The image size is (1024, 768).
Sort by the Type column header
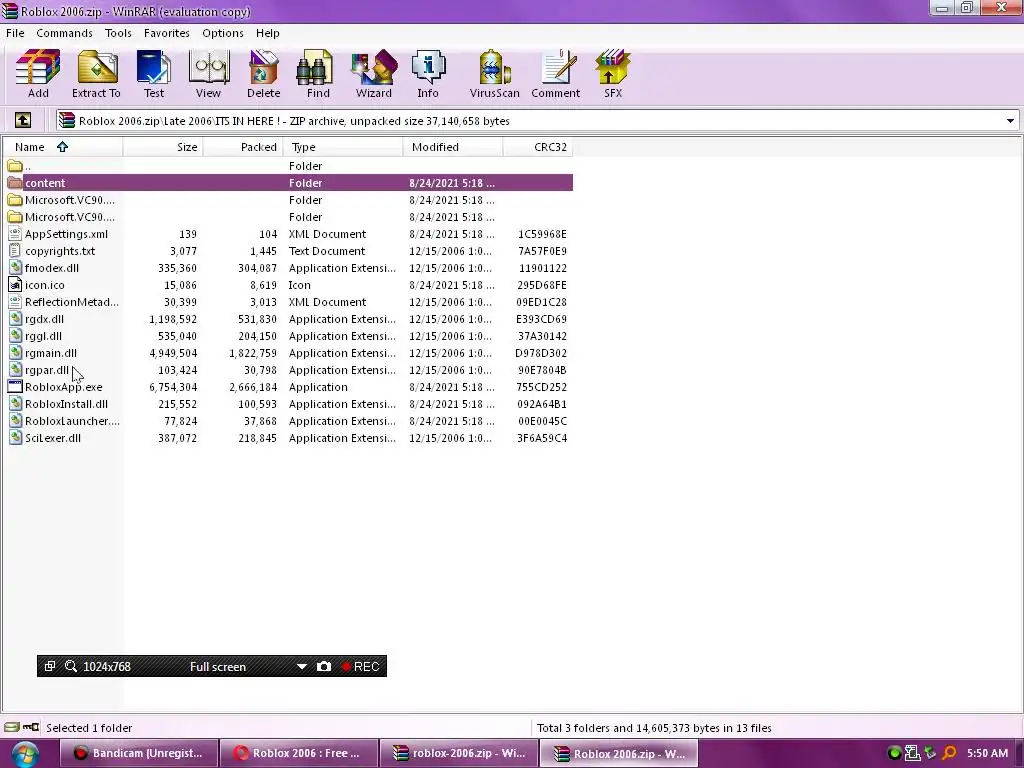click(343, 147)
